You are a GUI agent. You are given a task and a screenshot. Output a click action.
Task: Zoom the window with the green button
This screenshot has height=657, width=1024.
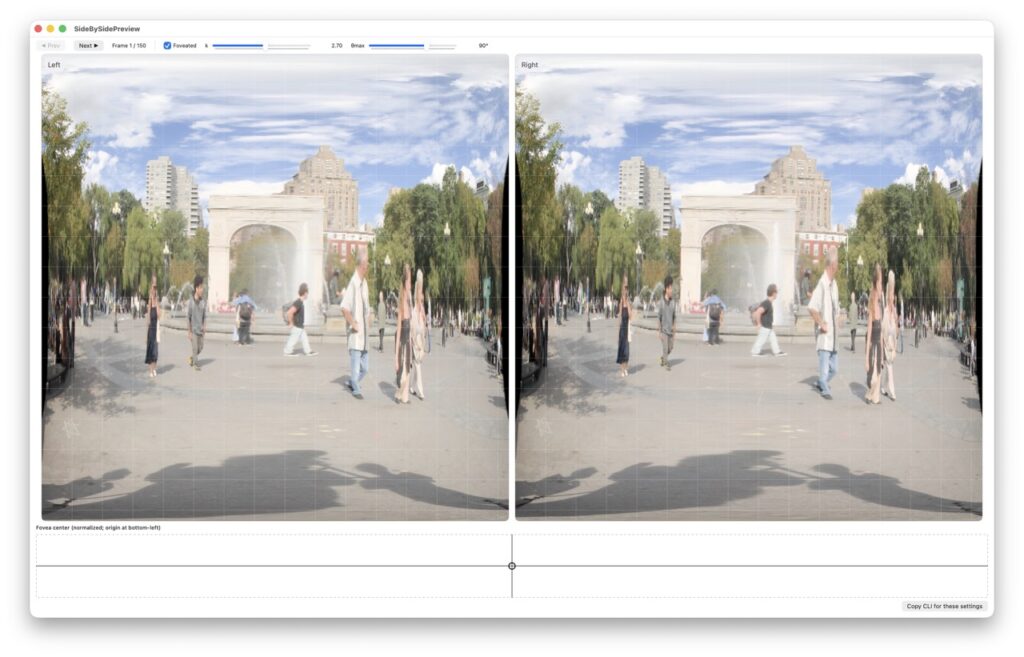(x=62, y=29)
